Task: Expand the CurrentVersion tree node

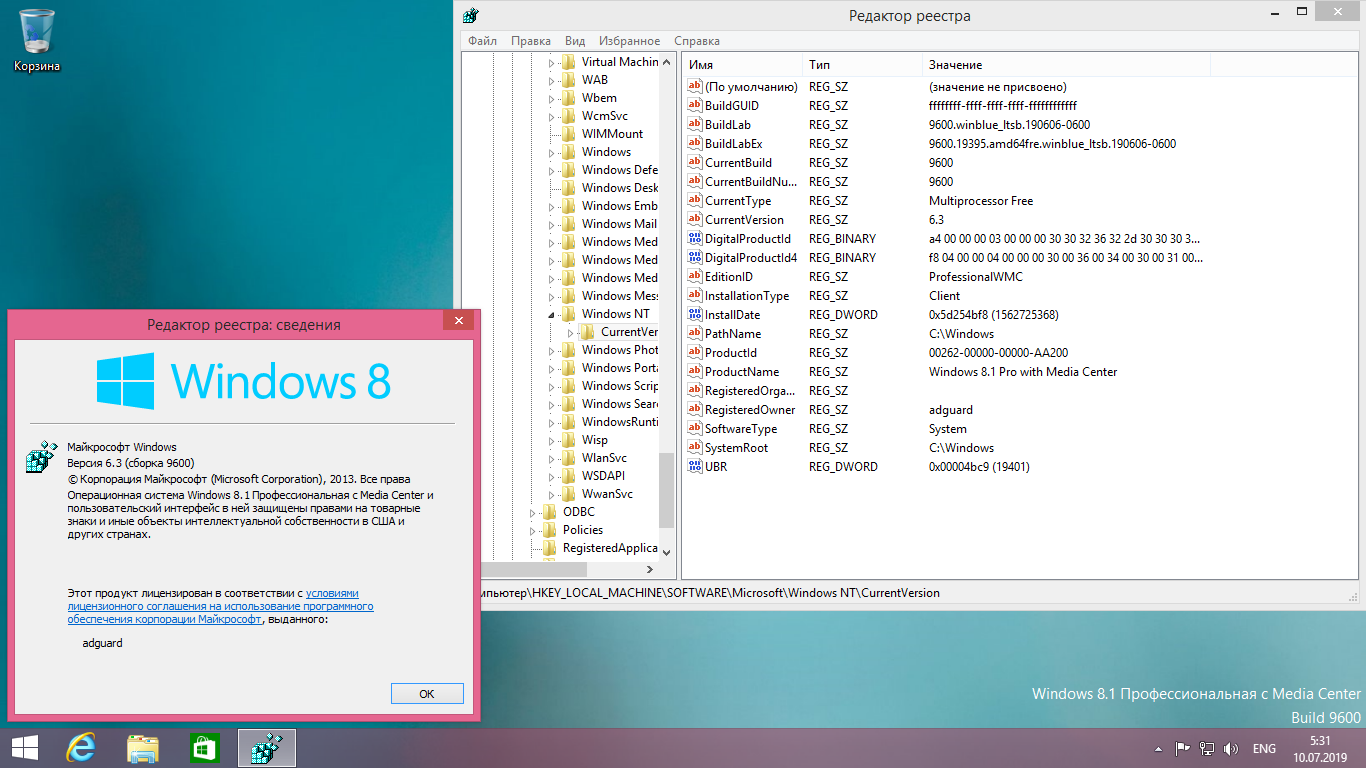Action: (x=571, y=332)
